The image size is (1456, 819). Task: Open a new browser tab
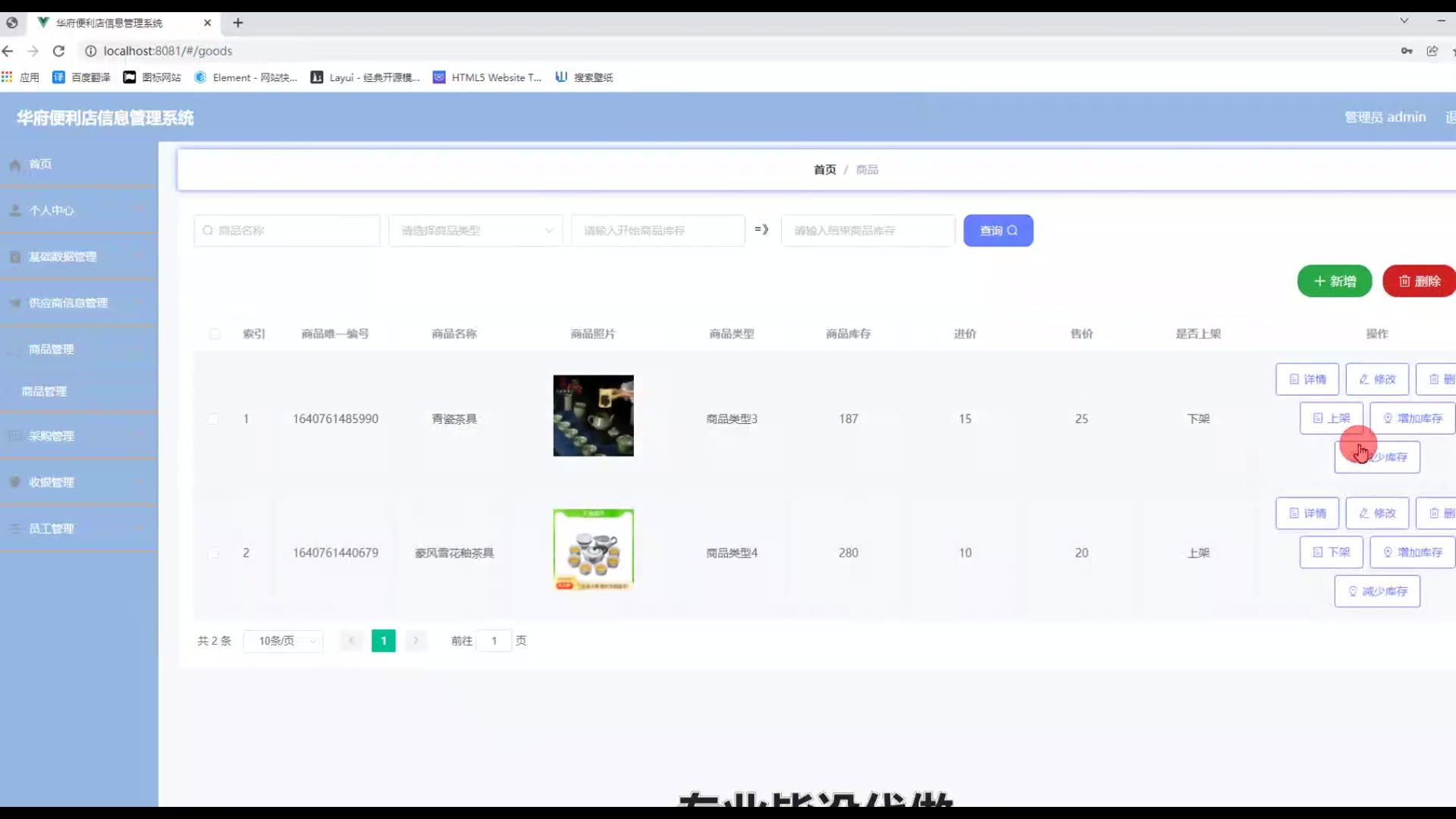pyautogui.click(x=238, y=23)
